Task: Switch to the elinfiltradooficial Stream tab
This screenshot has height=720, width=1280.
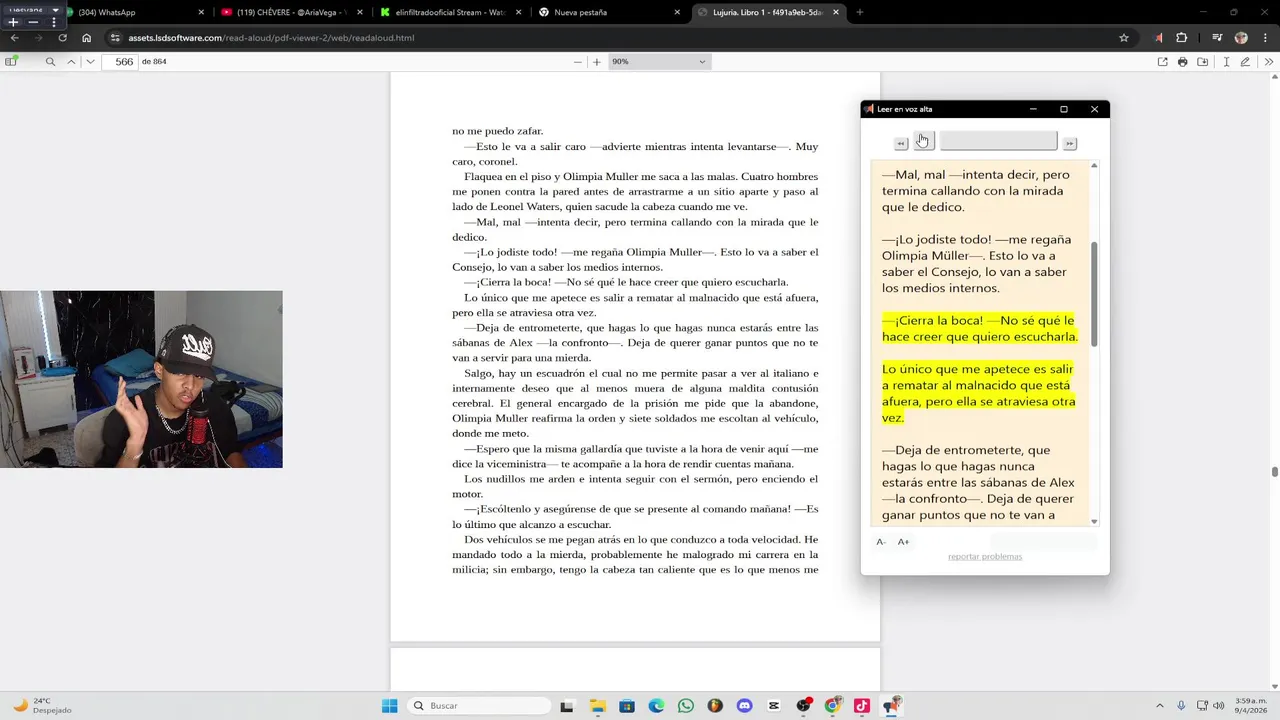Action: (x=452, y=12)
